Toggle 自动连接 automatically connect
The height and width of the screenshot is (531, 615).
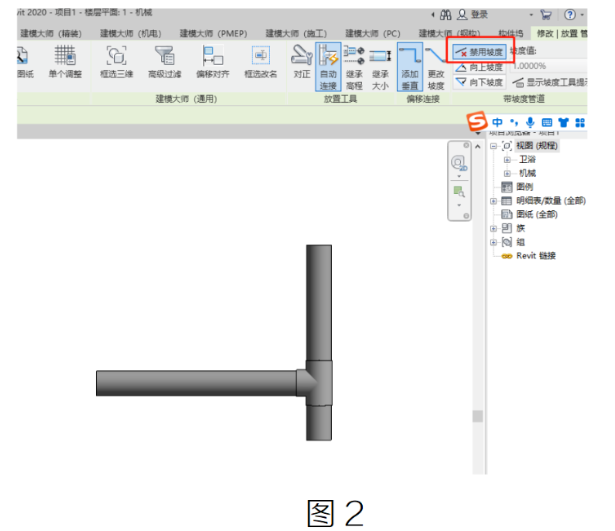point(328,67)
